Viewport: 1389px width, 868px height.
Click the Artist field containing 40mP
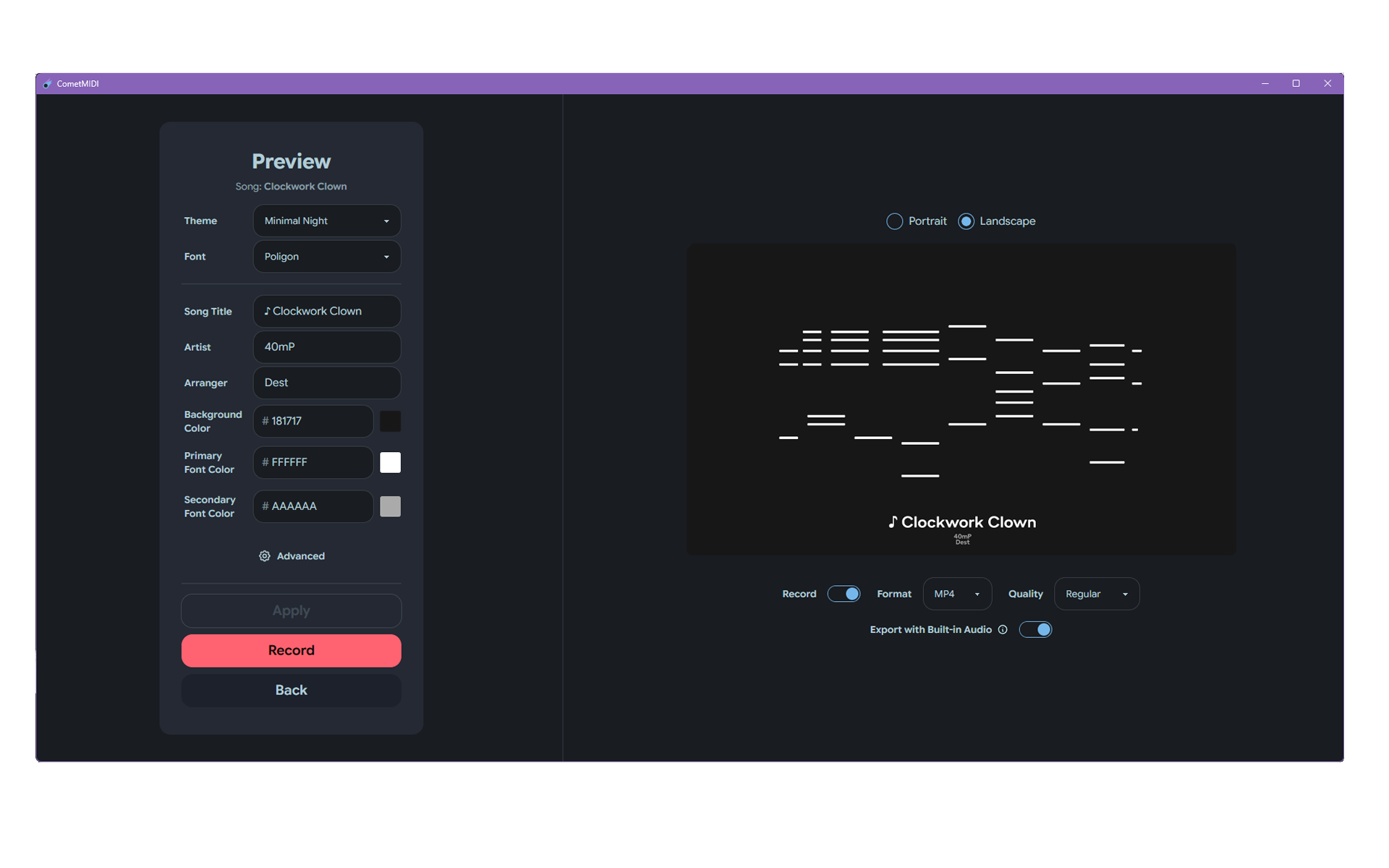click(x=327, y=347)
